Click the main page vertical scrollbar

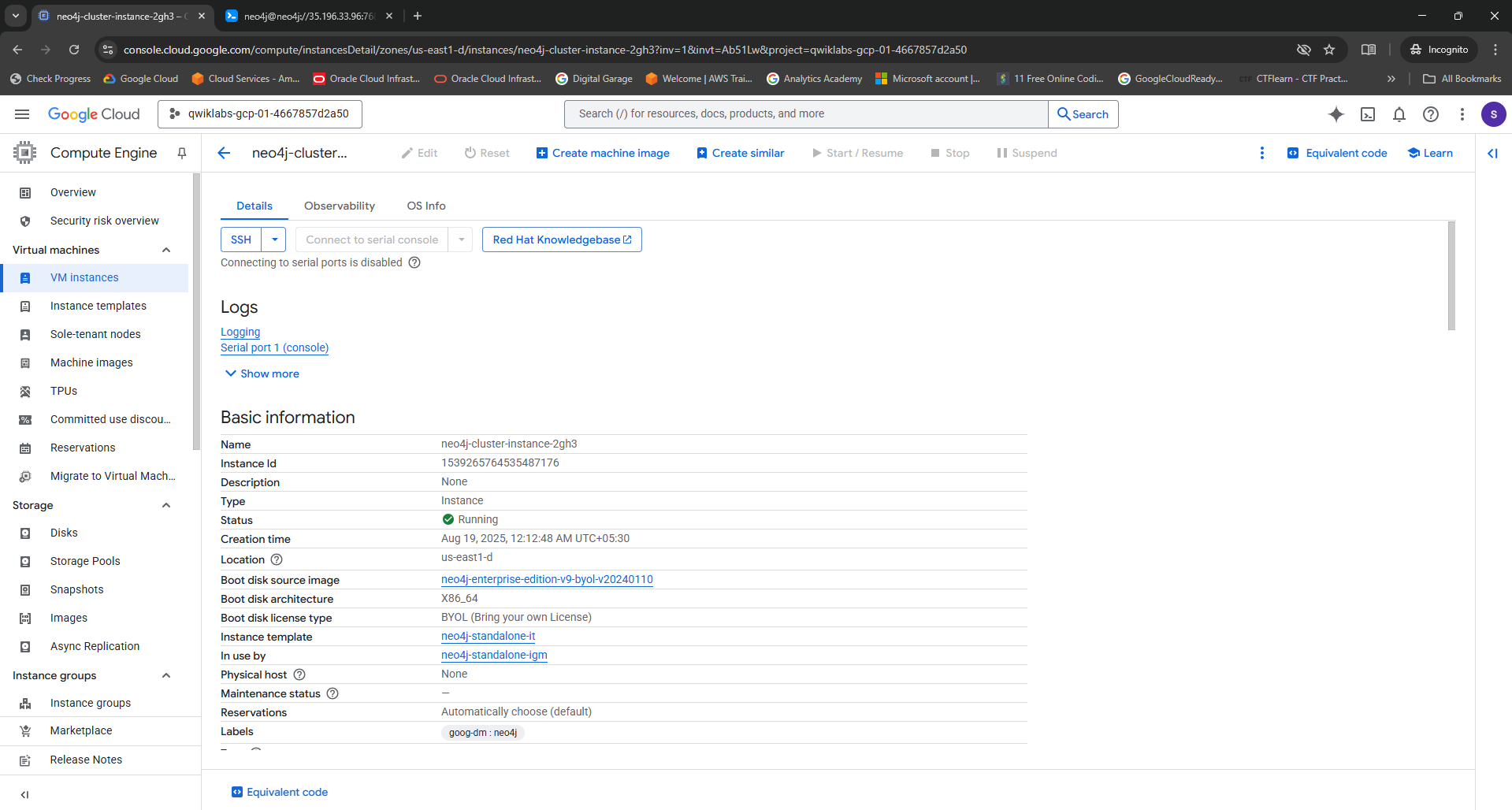[x=1451, y=276]
